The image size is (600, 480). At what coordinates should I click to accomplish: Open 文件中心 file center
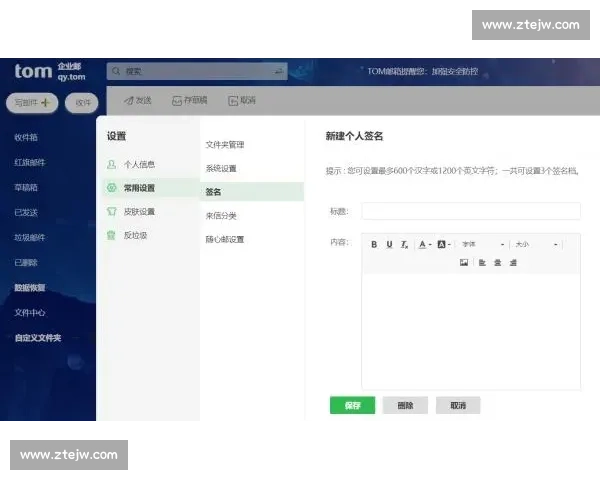(30, 313)
